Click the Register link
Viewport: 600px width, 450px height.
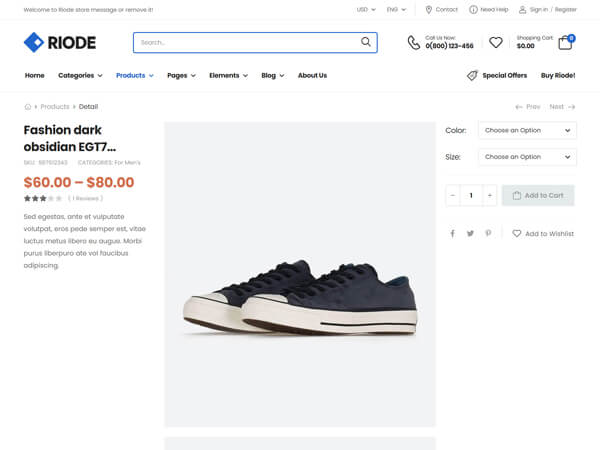566,10
